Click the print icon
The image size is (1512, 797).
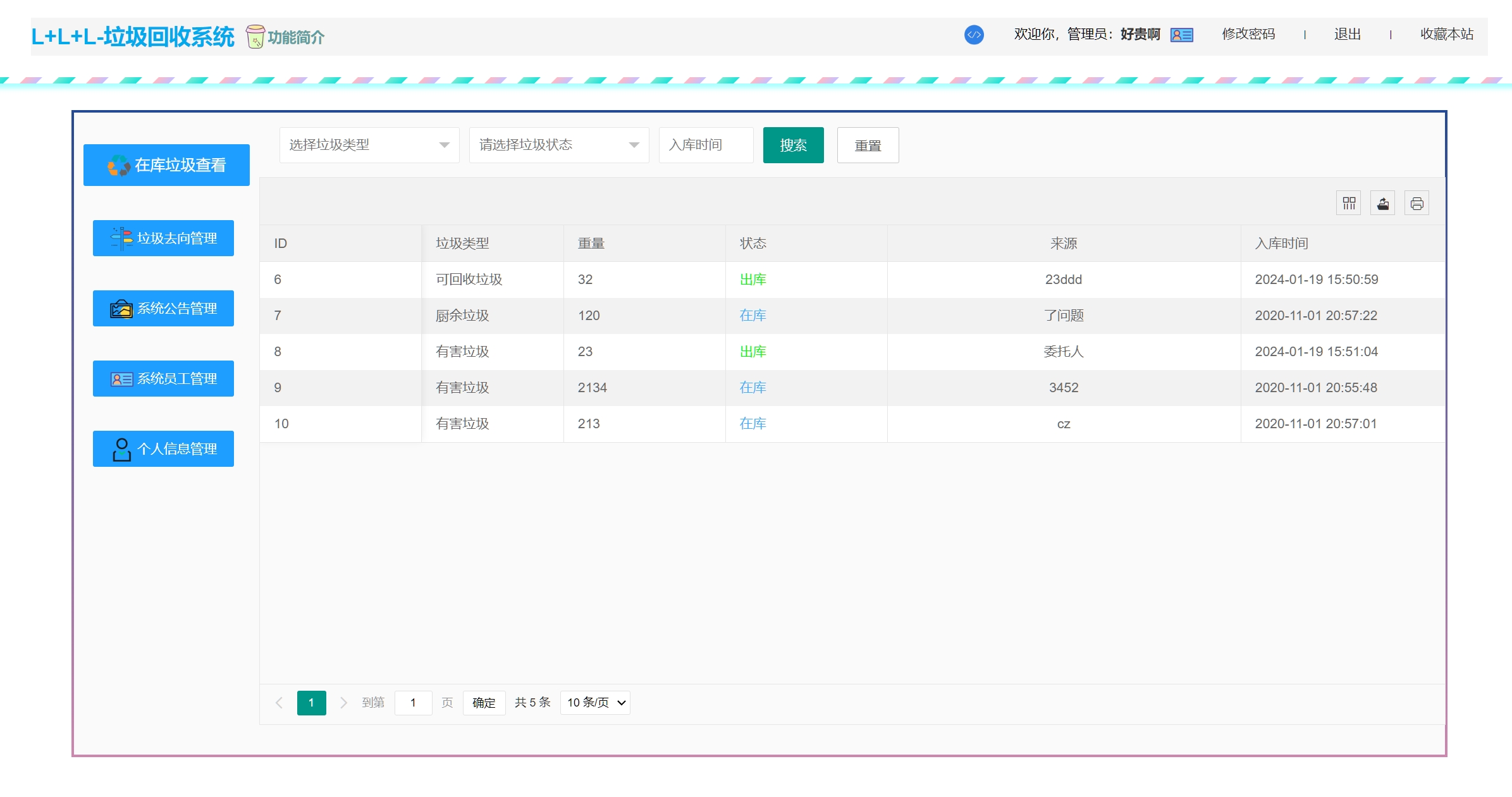[x=1417, y=204]
